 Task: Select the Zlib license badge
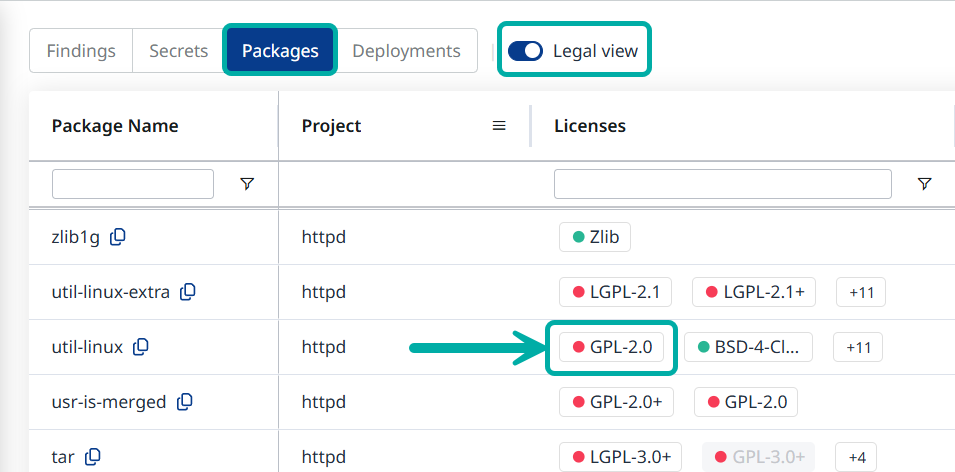coord(595,237)
